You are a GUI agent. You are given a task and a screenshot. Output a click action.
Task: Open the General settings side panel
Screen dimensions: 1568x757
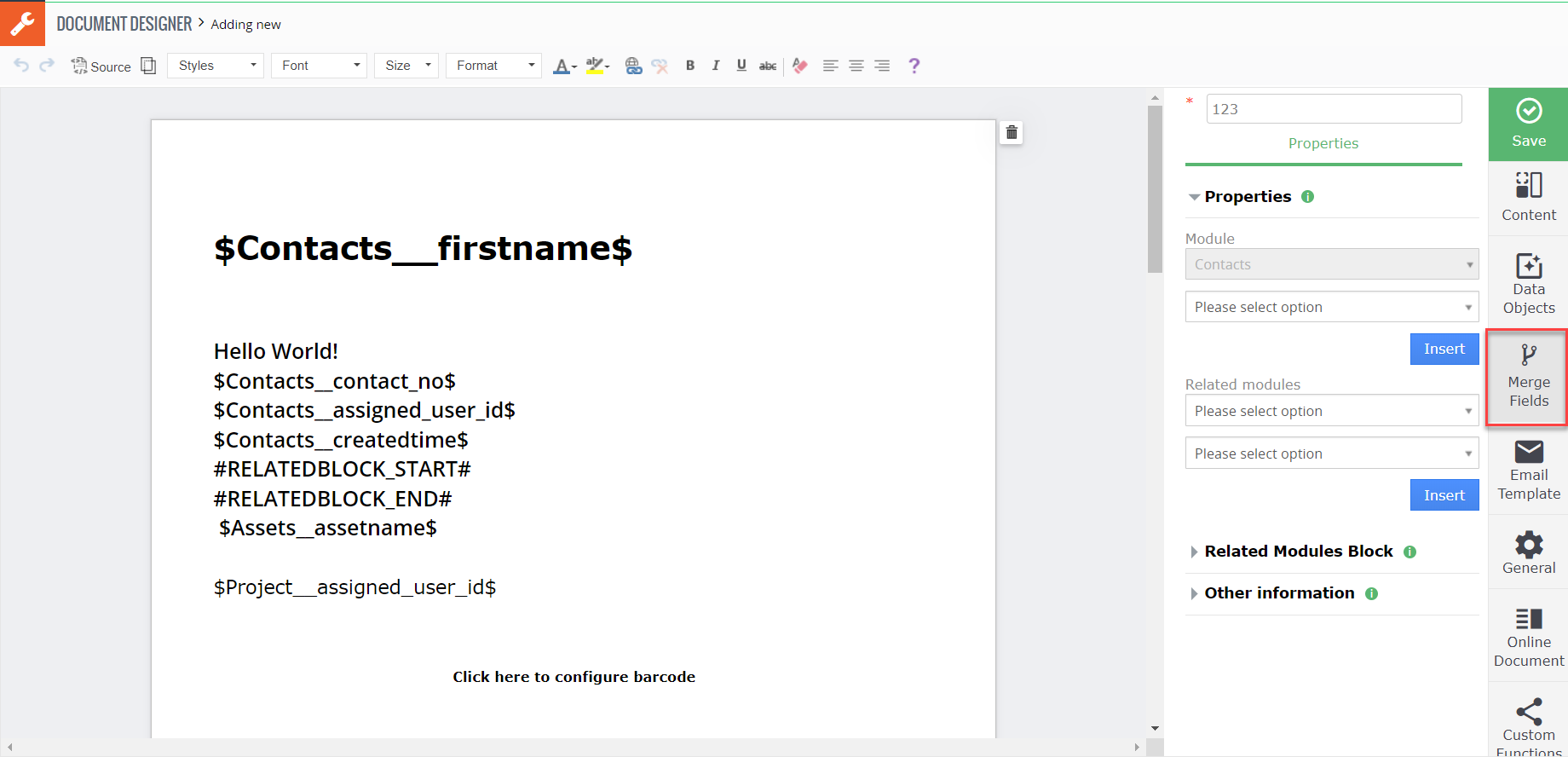(1529, 552)
